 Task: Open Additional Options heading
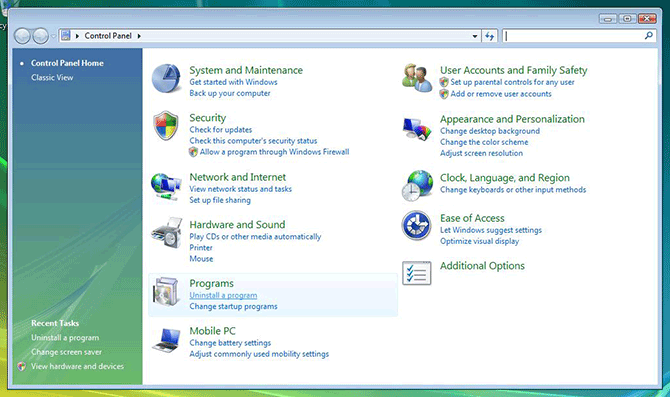[482, 266]
